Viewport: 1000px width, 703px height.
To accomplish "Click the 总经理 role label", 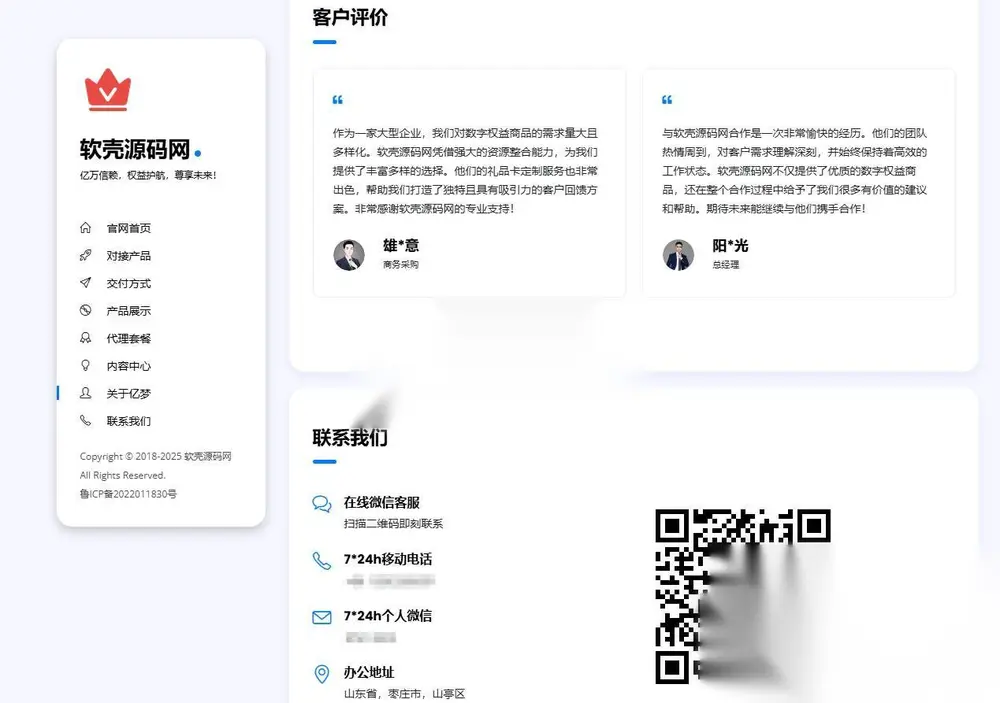I will [726, 264].
